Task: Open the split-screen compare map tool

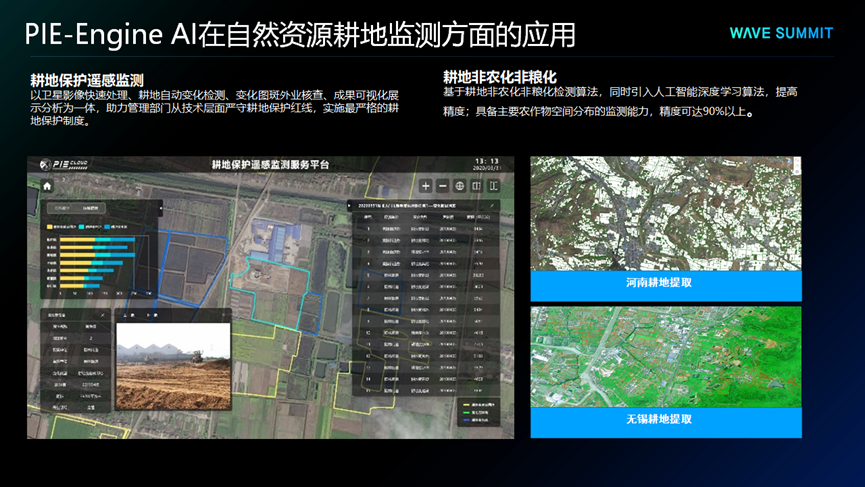Action: tap(477, 186)
